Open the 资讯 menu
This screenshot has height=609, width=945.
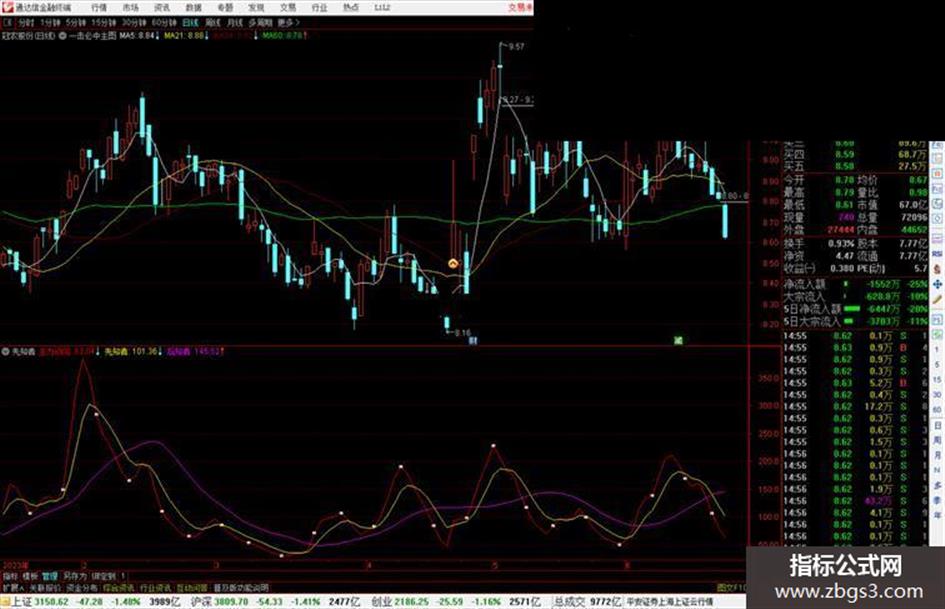[x=162, y=7]
